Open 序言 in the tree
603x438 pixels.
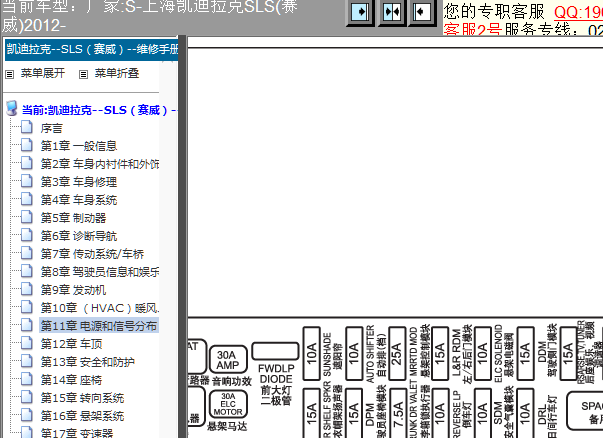[x=52, y=128]
